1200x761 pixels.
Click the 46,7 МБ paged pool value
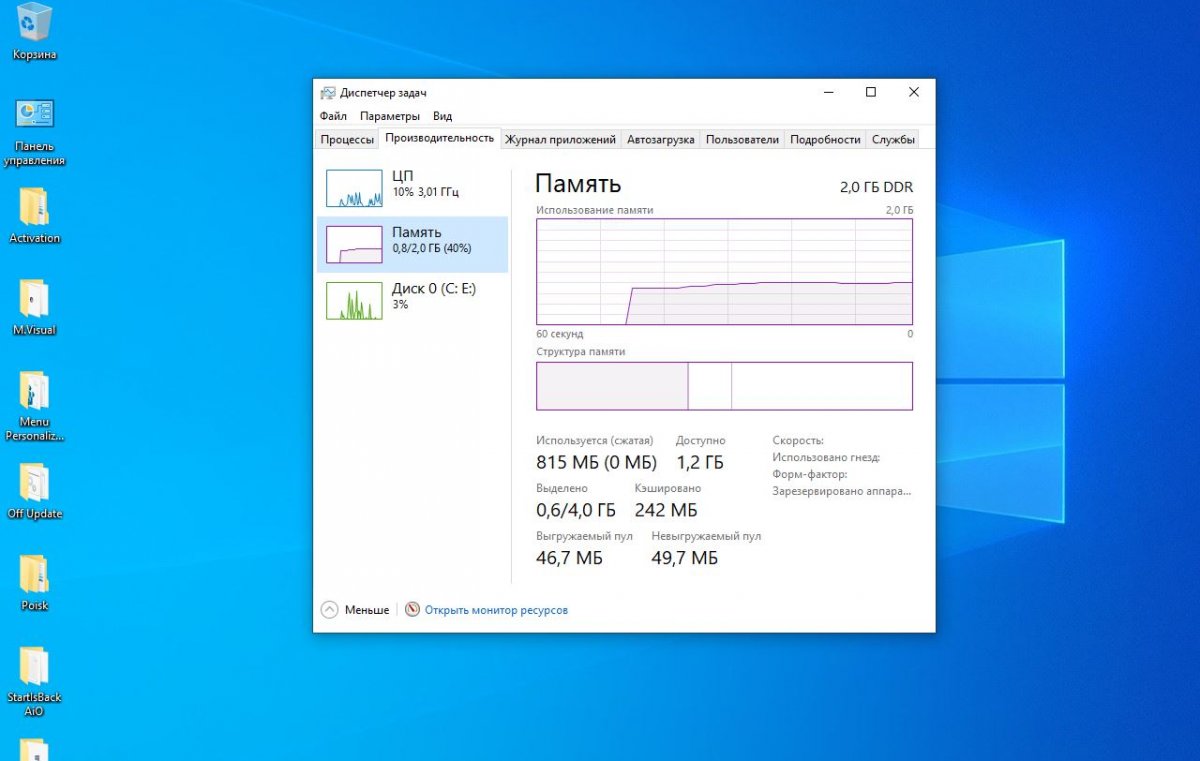pos(570,558)
